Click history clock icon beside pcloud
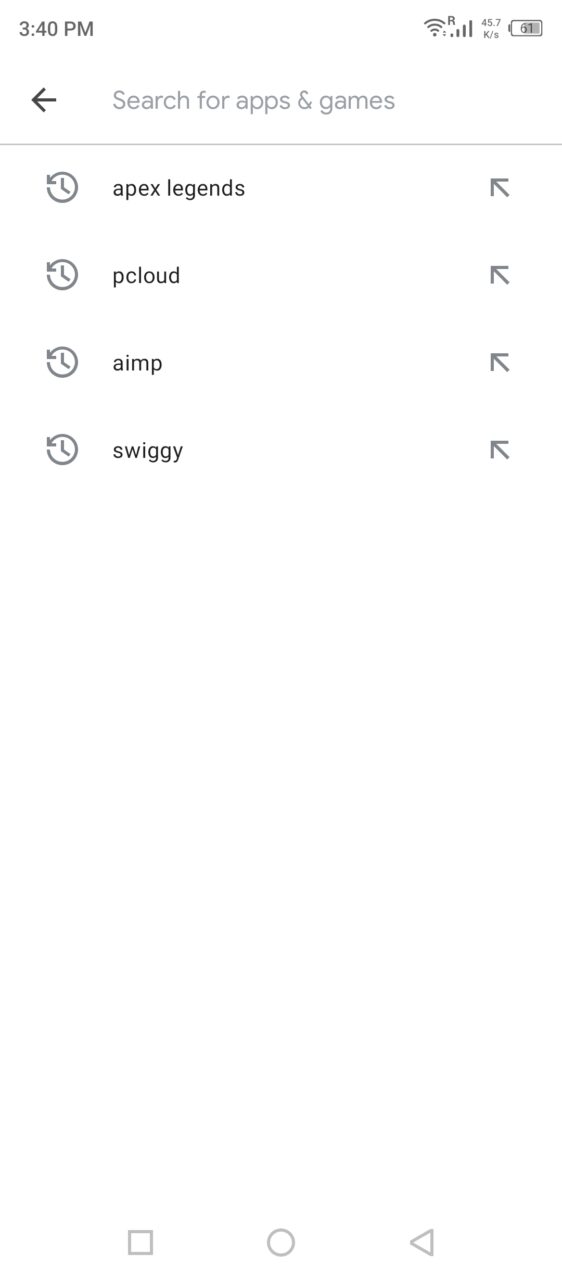The width and height of the screenshot is (562, 1280). (62, 275)
